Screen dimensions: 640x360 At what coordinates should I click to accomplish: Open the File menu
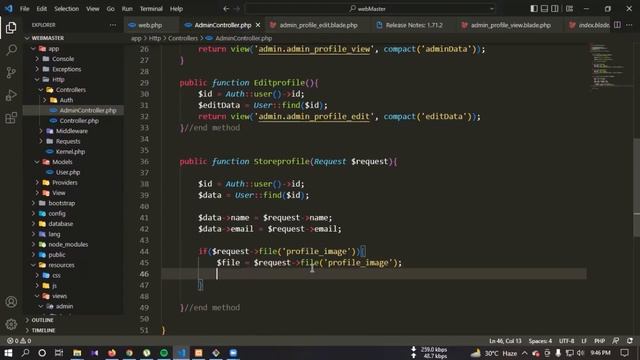(x=24, y=9)
